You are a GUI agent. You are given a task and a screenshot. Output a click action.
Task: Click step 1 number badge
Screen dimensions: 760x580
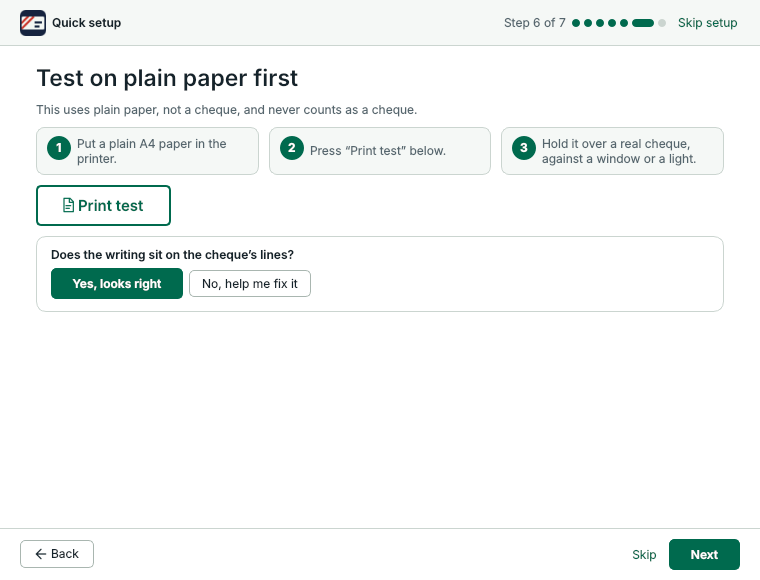[59, 148]
